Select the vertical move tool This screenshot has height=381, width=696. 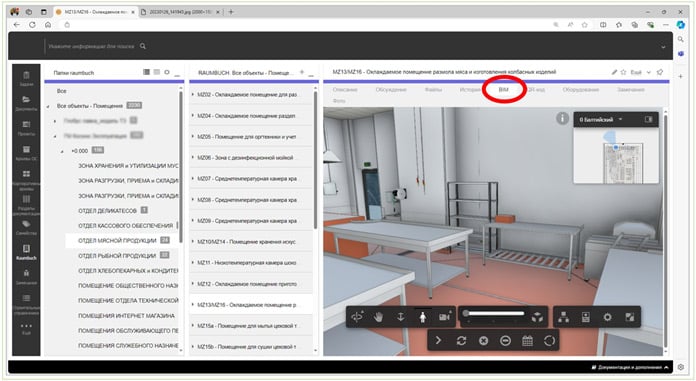(400, 317)
